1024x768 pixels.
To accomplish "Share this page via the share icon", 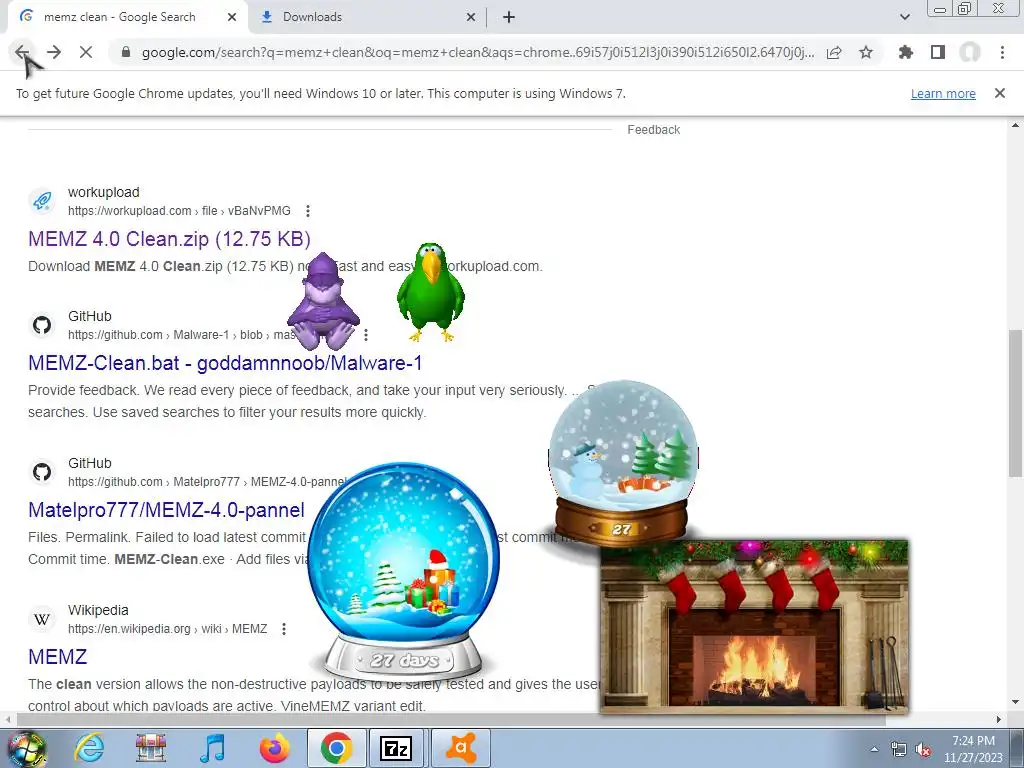I will [834, 52].
